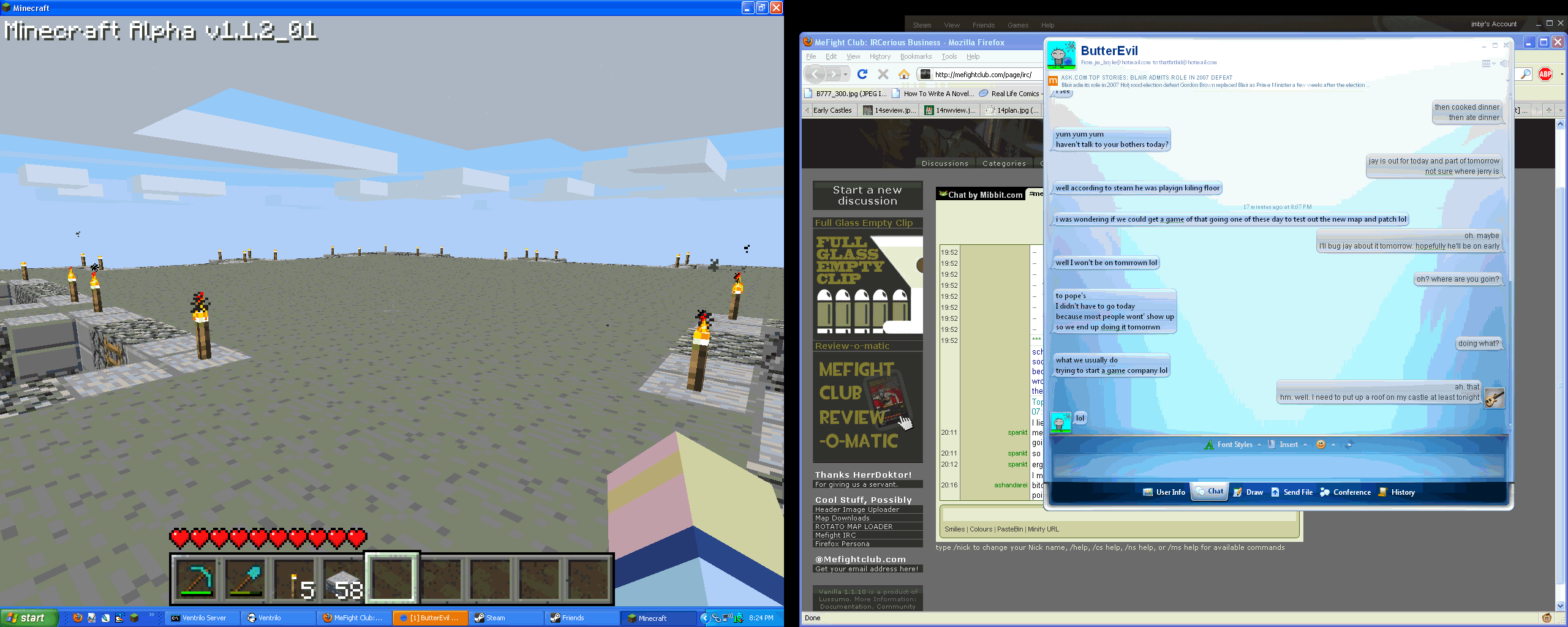Click the nudge icon in chat toolbar
1568x627 pixels.
tap(1348, 445)
